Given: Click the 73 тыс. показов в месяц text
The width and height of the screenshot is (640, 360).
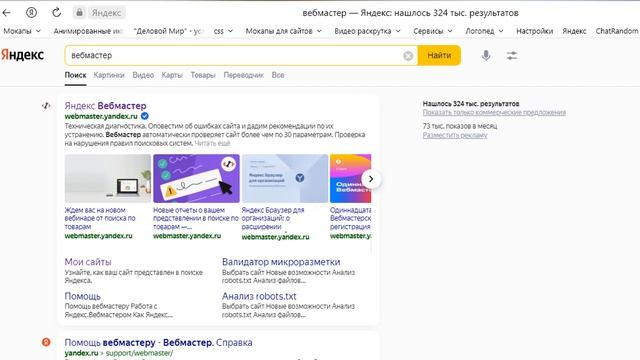Looking at the screenshot, I should coord(460,126).
